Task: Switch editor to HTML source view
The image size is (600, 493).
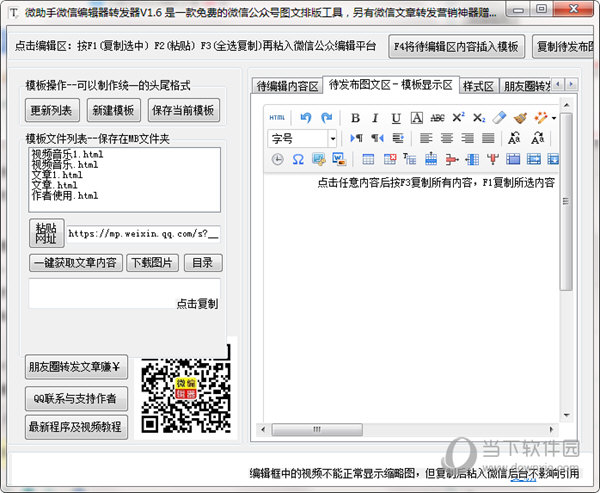Action: point(277,118)
